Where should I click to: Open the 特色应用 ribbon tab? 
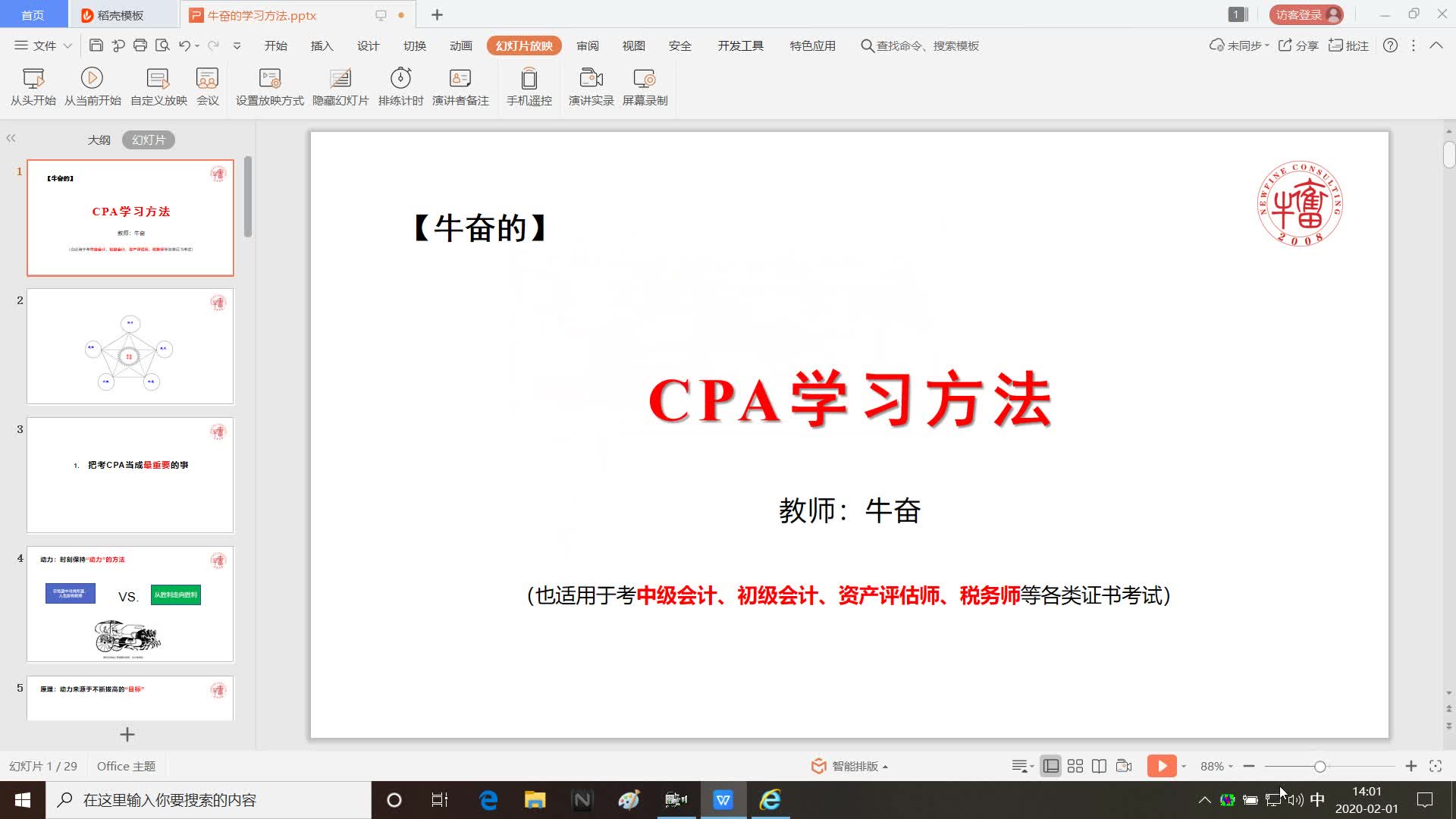pos(813,45)
